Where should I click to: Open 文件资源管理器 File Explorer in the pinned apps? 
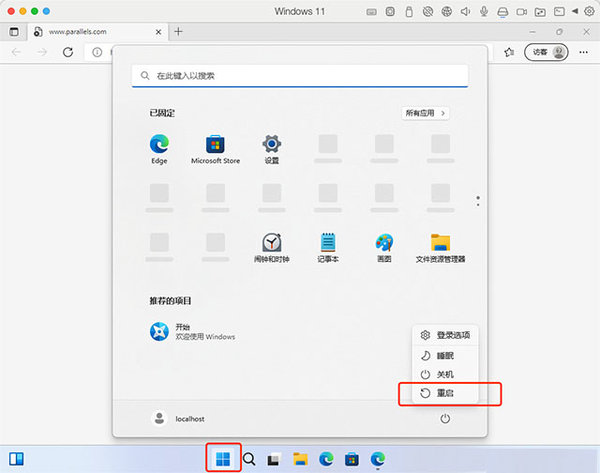440,248
